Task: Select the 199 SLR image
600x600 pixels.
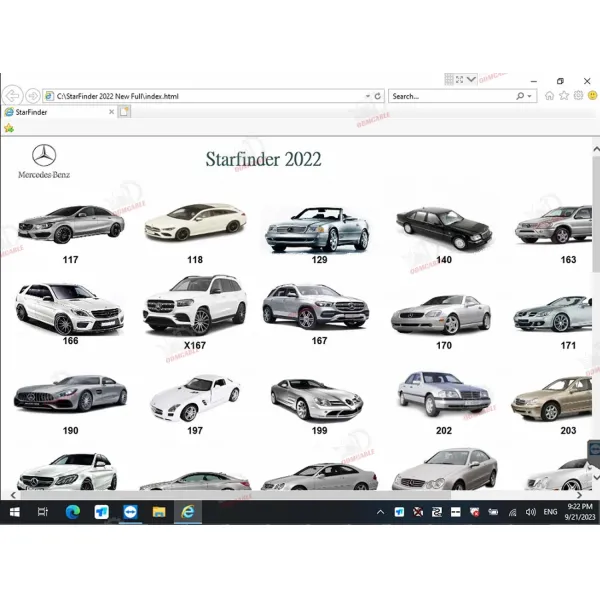Action: pyautogui.click(x=317, y=399)
